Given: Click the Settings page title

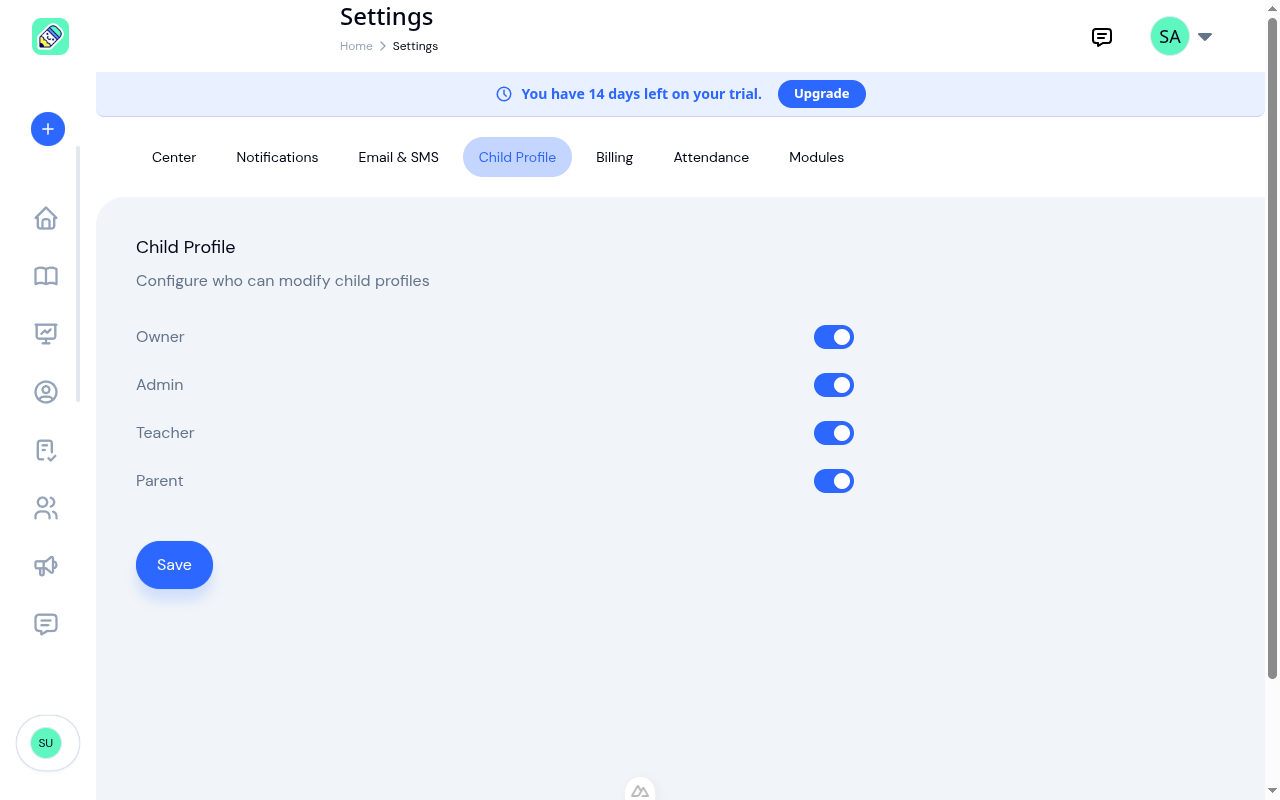Looking at the screenshot, I should tap(387, 17).
